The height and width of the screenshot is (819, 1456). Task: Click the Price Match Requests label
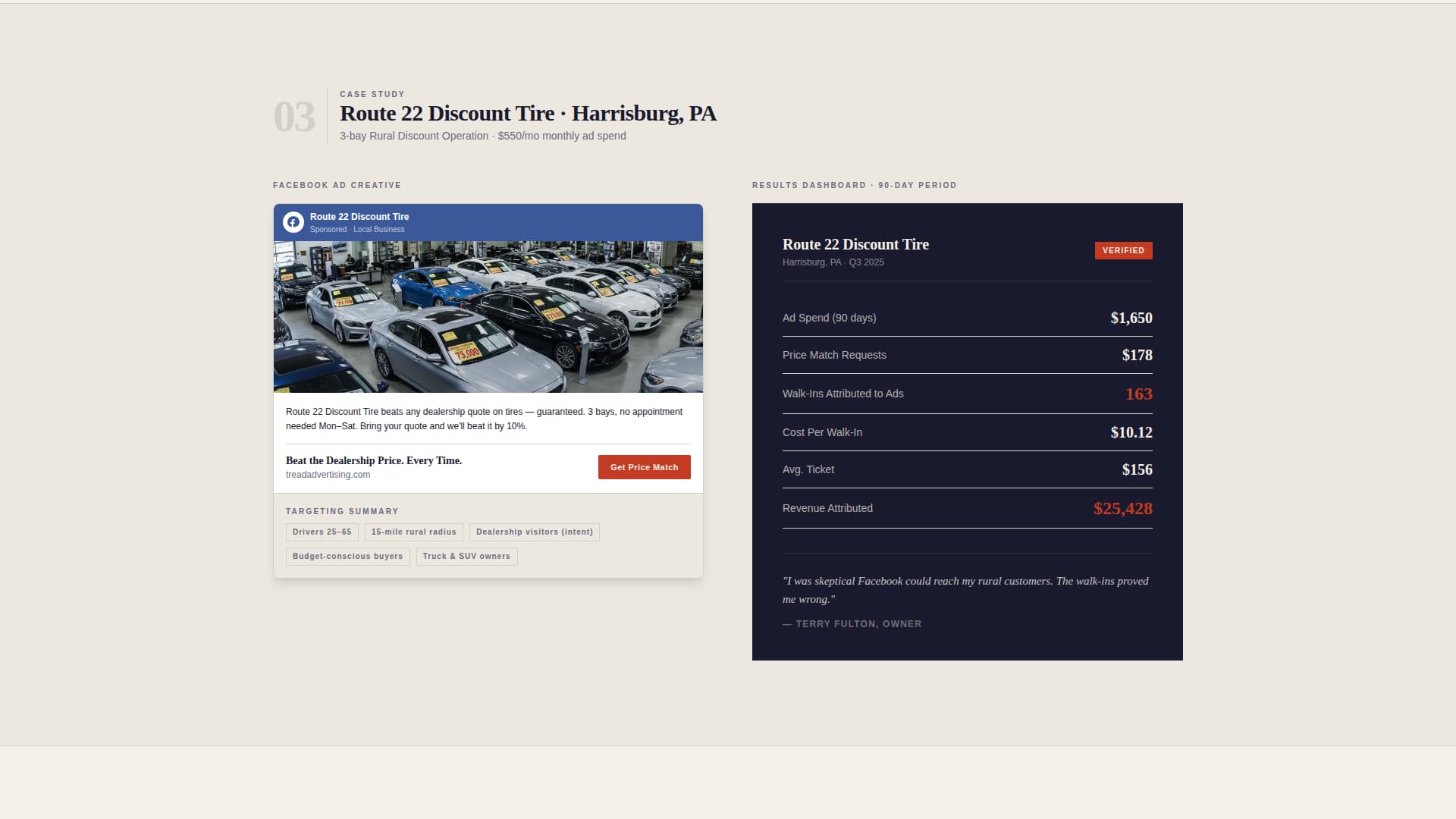coord(834,355)
